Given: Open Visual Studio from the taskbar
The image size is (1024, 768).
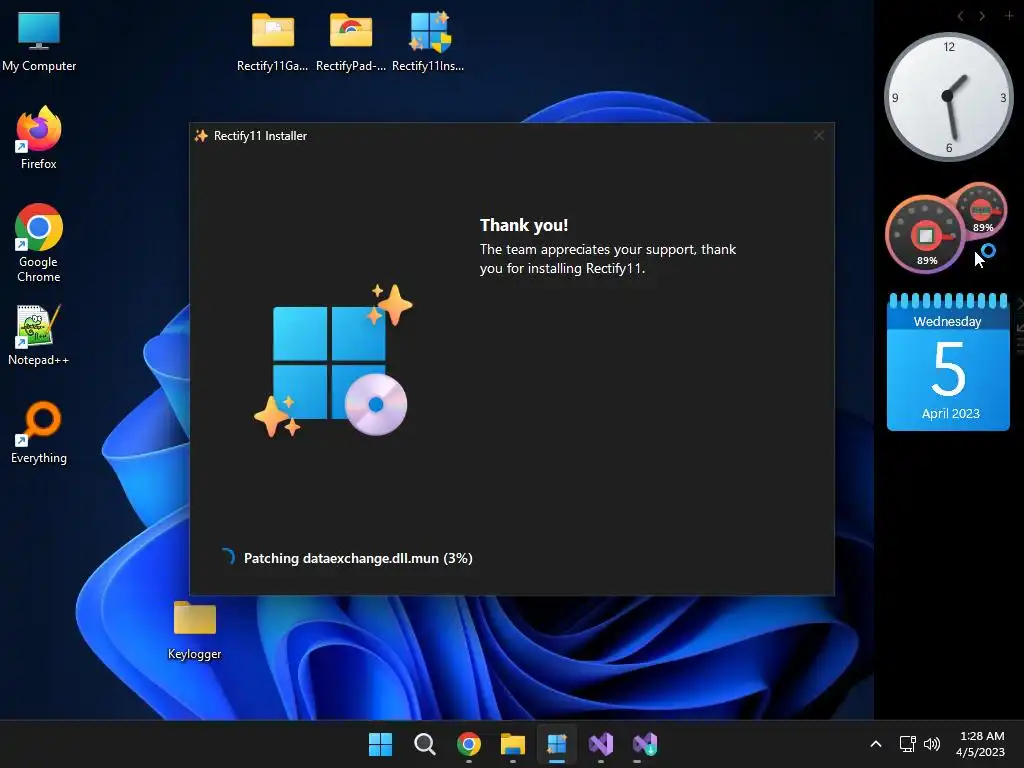Looking at the screenshot, I should tap(601, 744).
